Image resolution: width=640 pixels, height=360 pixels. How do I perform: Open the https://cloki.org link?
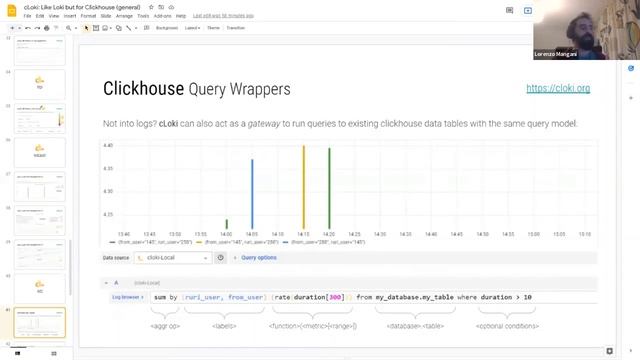point(558,88)
